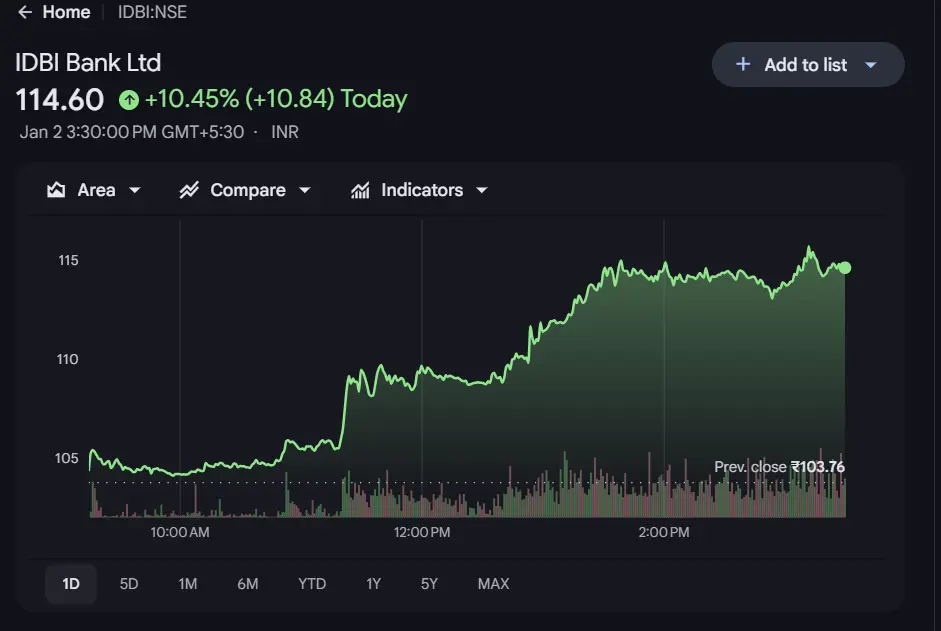Show the 6M time range
The height and width of the screenshot is (631, 941).
point(247,584)
